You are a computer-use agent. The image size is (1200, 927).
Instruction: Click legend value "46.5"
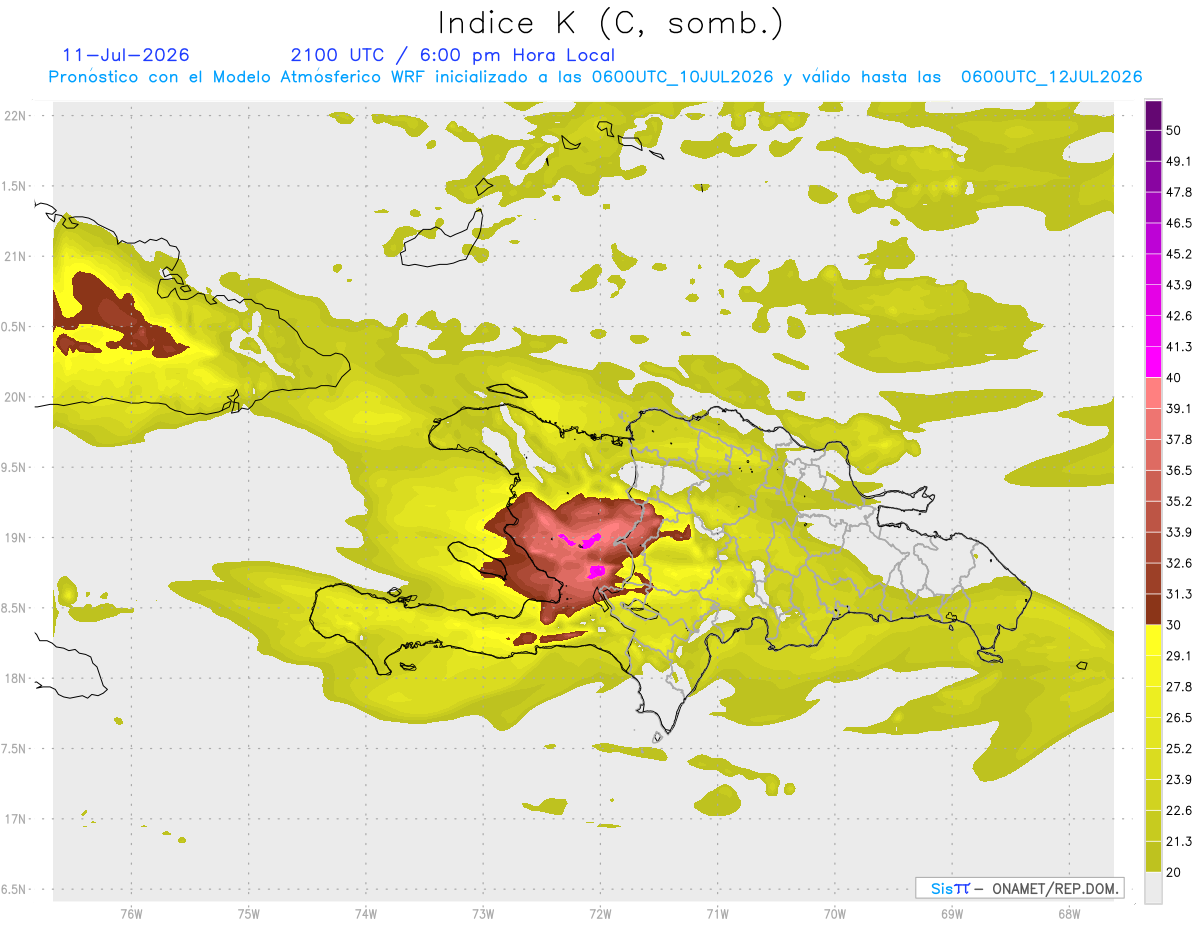pyautogui.click(x=1178, y=223)
